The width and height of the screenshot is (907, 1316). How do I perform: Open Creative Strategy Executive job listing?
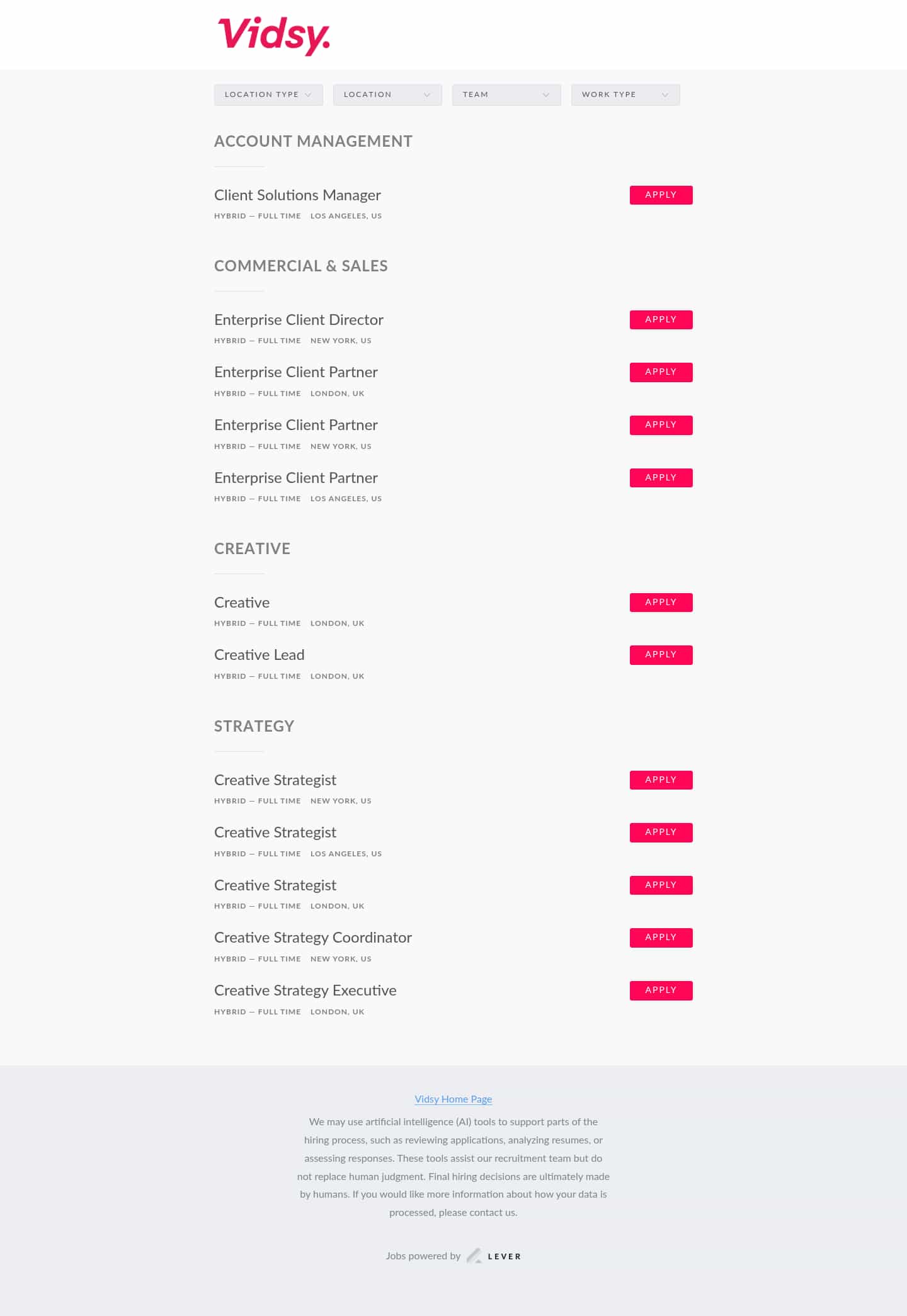point(305,990)
